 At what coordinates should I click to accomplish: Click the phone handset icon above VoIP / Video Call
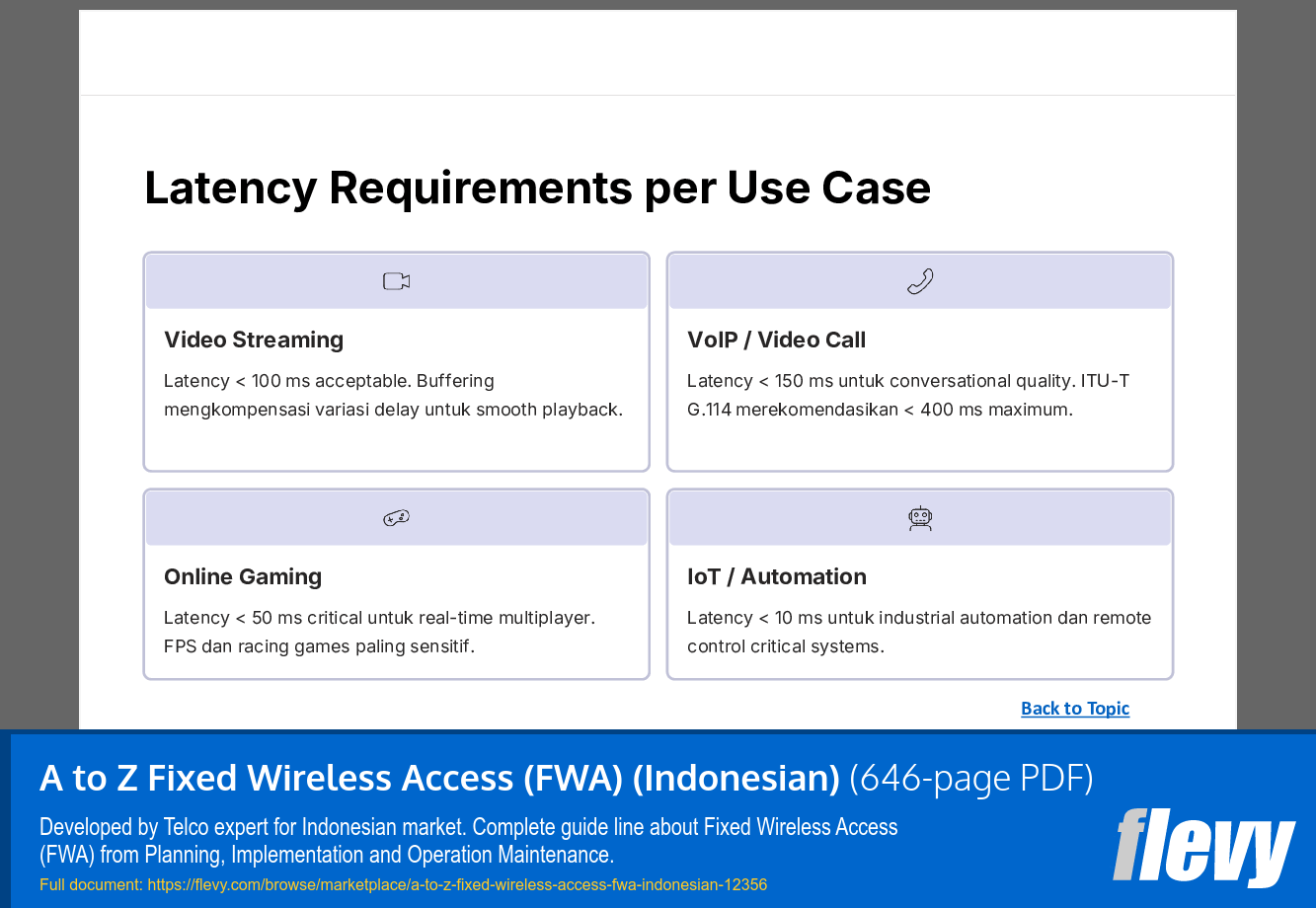click(920, 281)
